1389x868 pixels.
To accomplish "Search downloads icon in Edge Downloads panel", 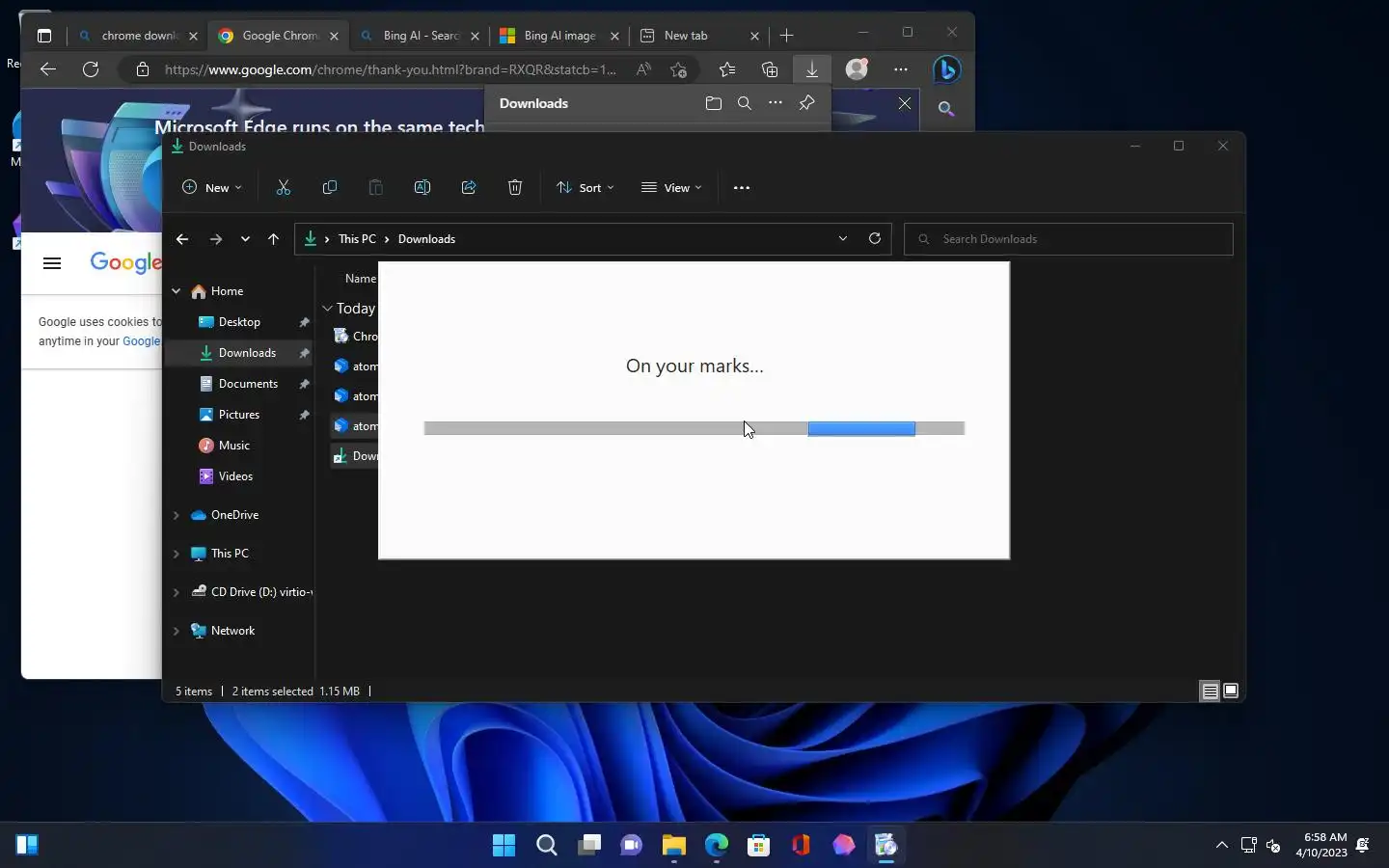I will 745,103.
